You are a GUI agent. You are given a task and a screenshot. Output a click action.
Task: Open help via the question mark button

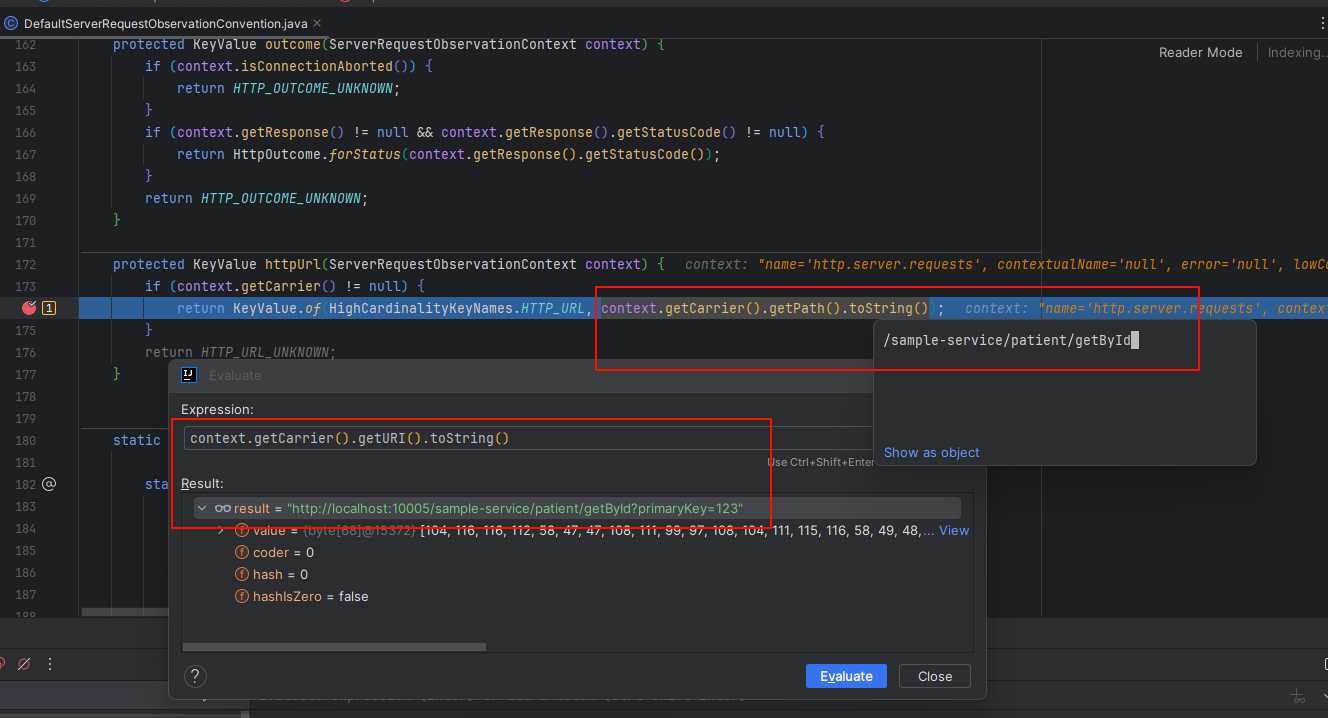[196, 676]
